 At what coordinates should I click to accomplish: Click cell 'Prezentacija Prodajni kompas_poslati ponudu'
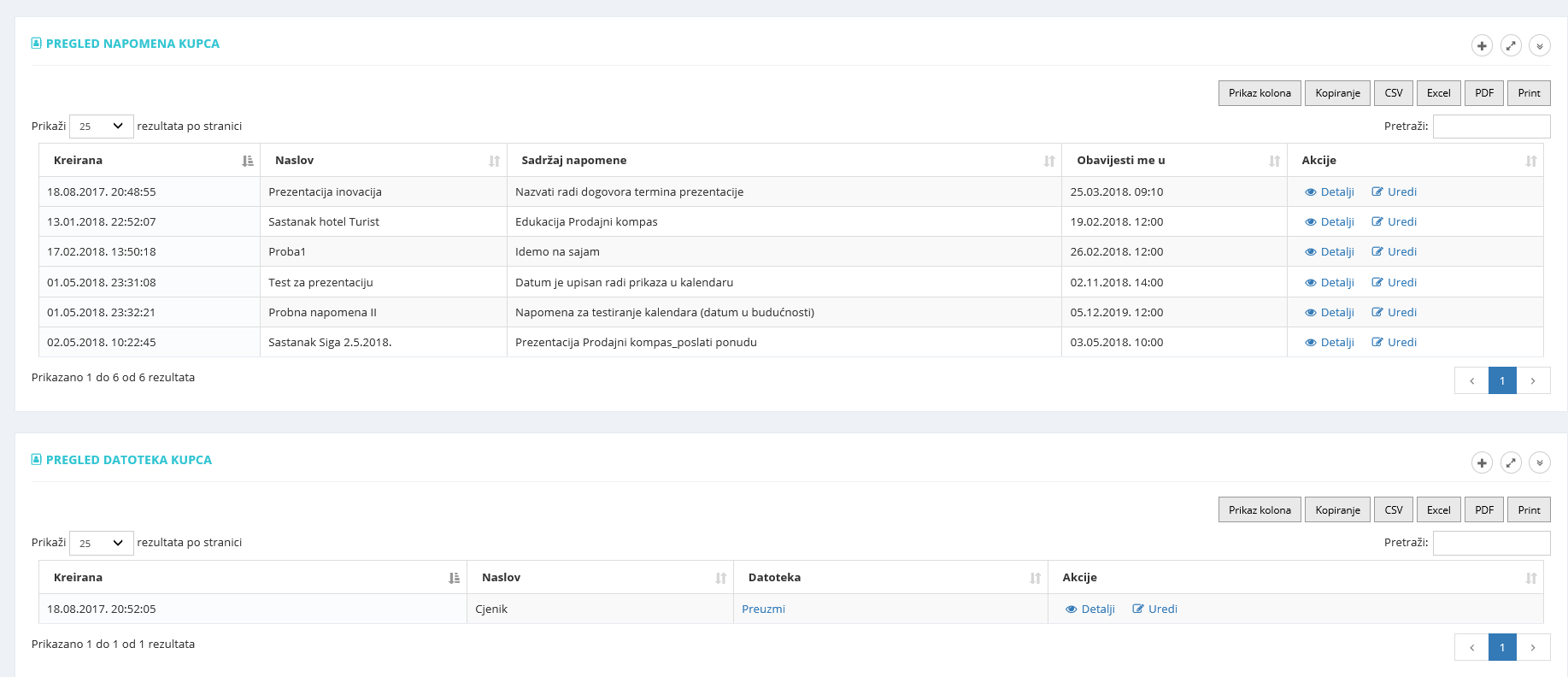(784, 343)
